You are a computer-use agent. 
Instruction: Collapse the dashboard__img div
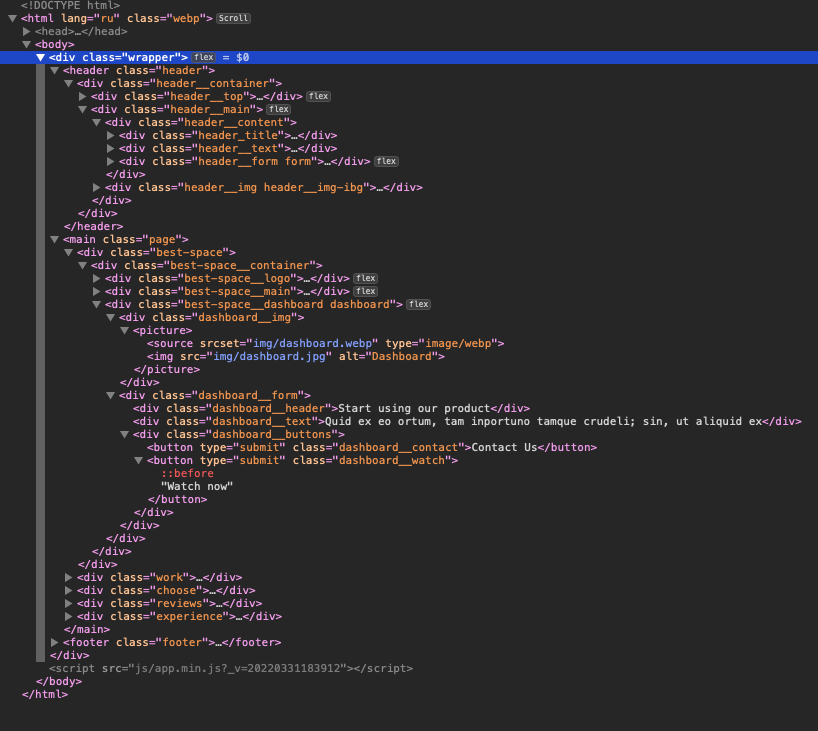pyautogui.click(x=111, y=318)
